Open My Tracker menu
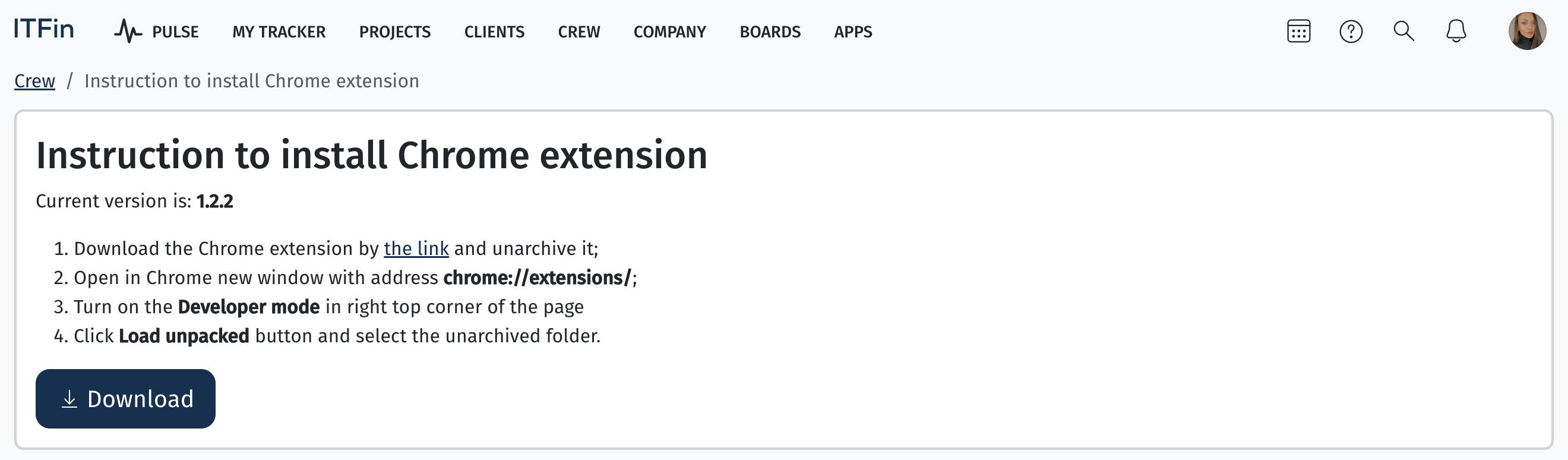The width and height of the screenshot is (1568, 460). [x=279, y=31]
